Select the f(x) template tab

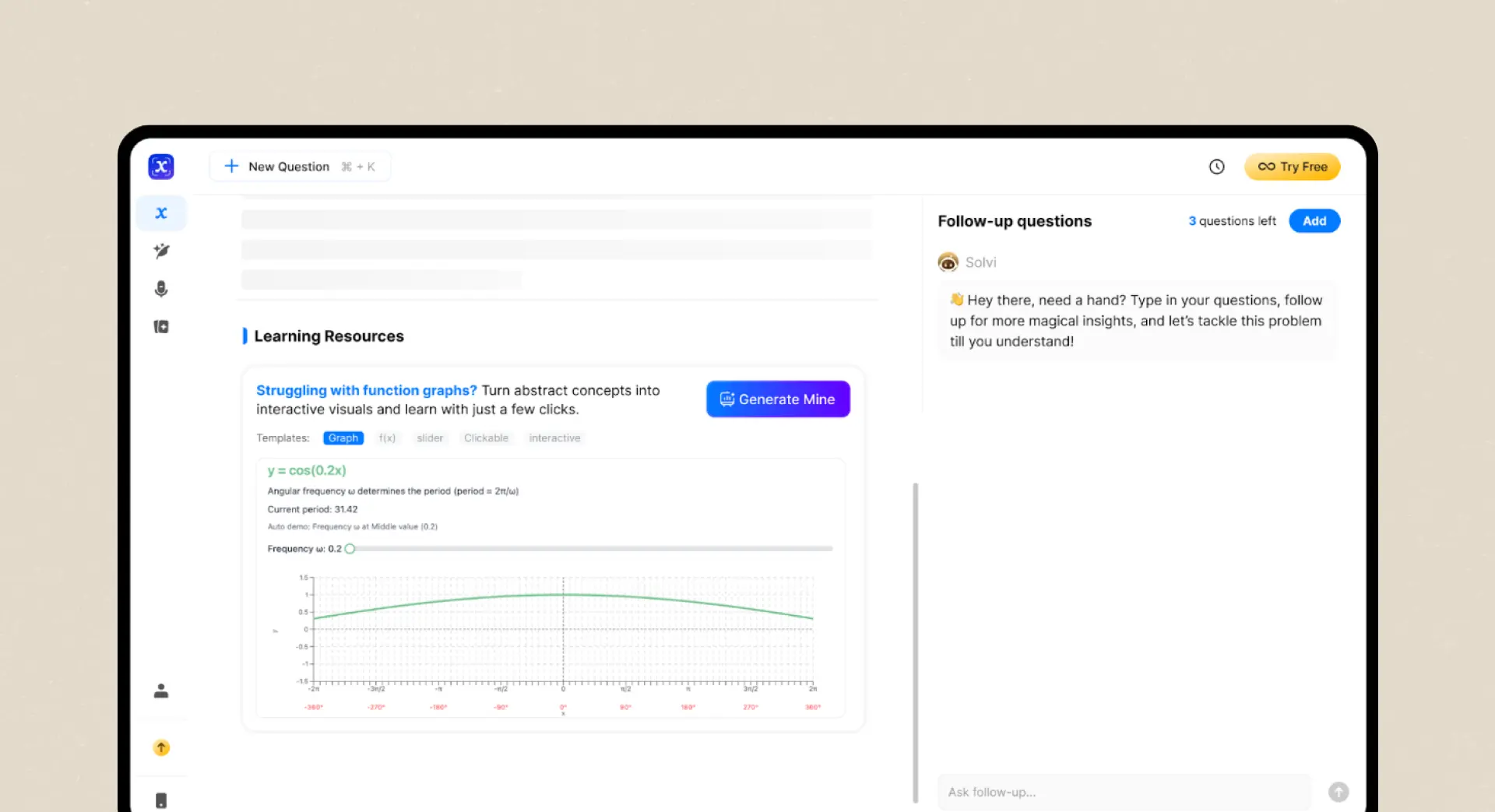[x=387, y=438]
